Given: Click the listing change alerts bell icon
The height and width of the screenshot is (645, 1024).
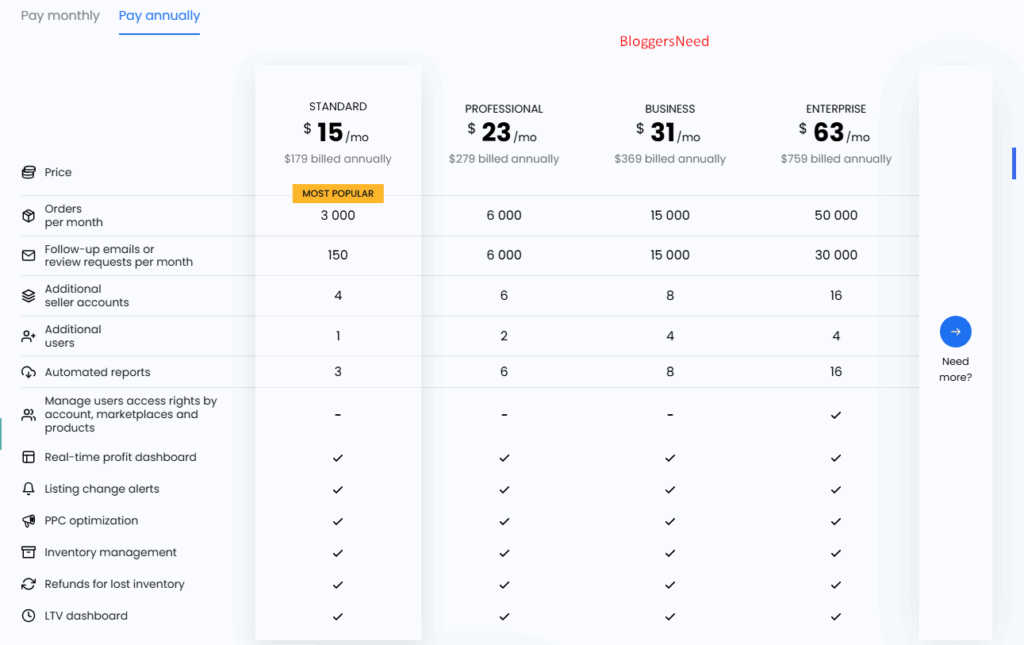Looking at the screenshot, I should (x=28, y=489).
